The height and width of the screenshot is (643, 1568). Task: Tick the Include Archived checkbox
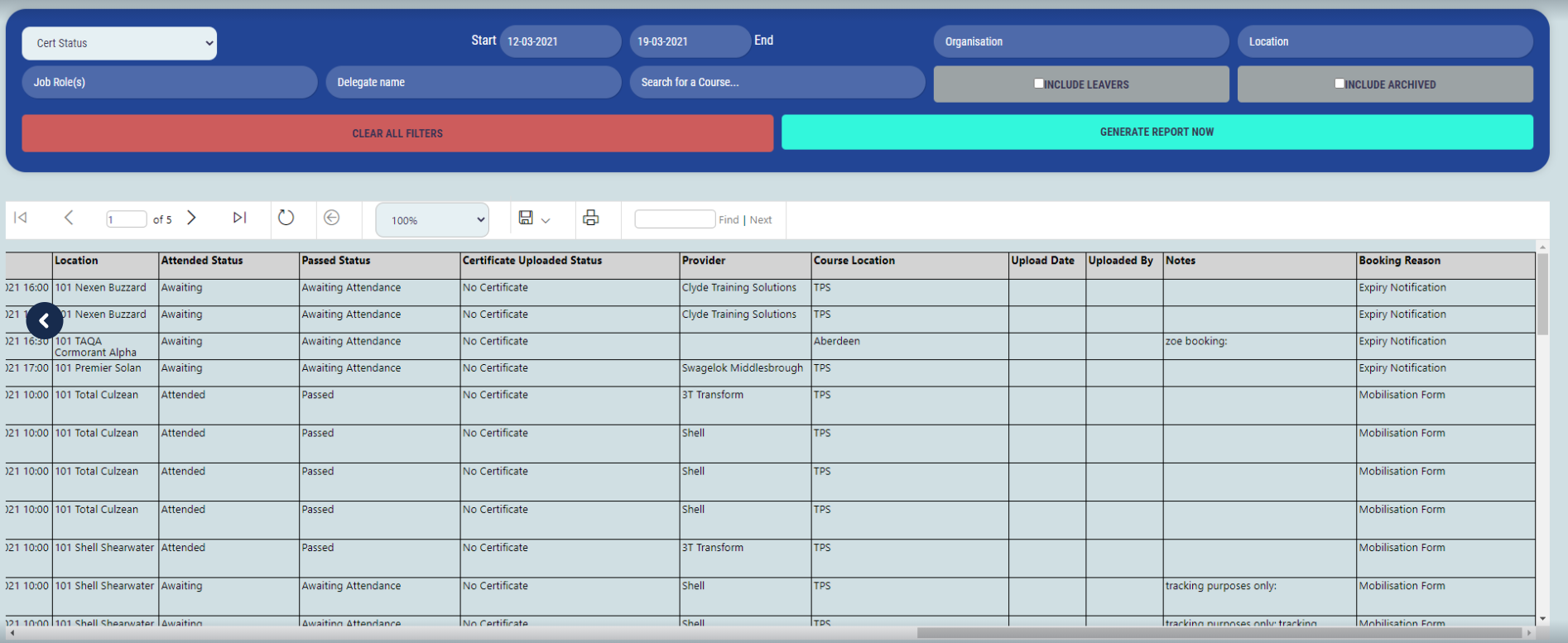[x=1339, y=84]
